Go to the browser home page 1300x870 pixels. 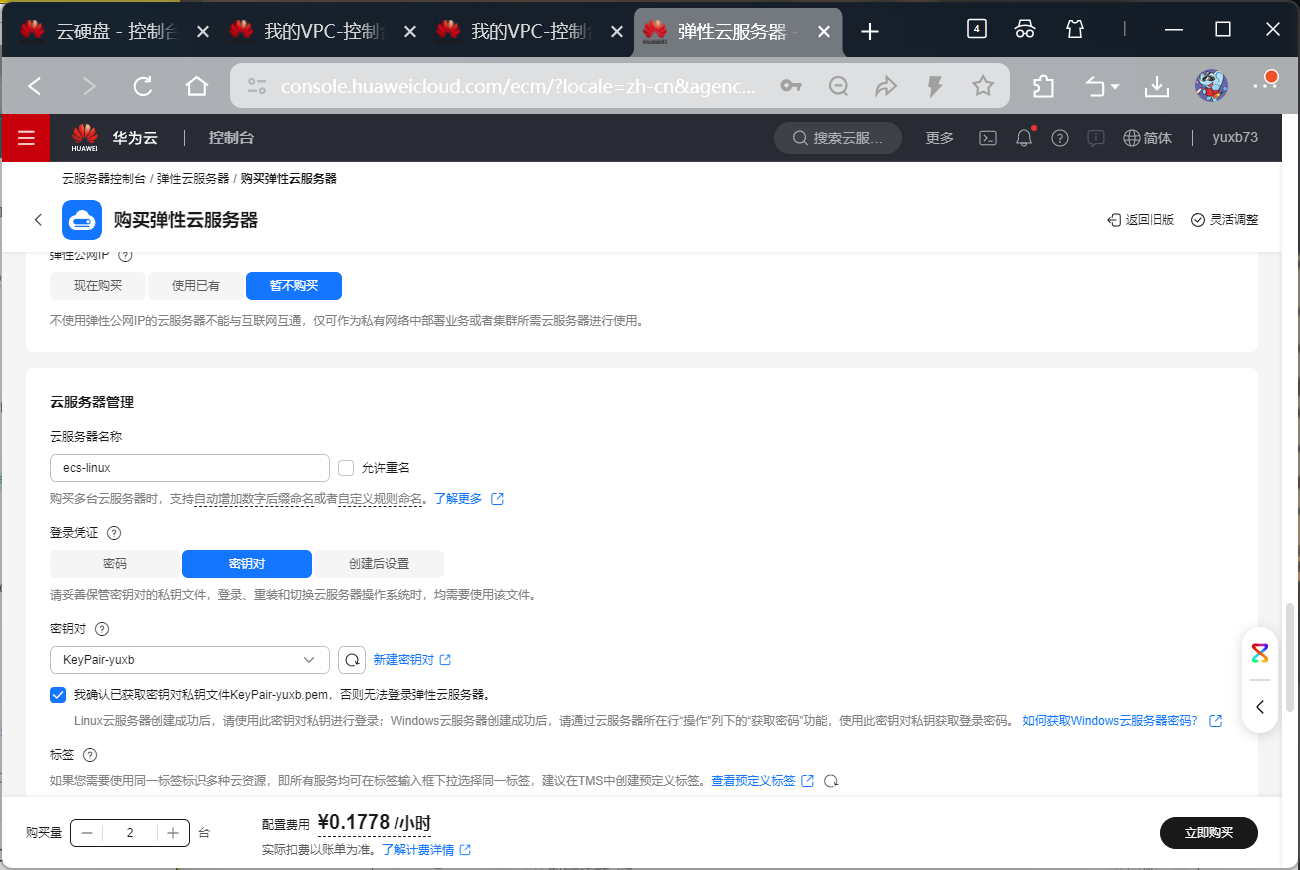click(196, 86)
